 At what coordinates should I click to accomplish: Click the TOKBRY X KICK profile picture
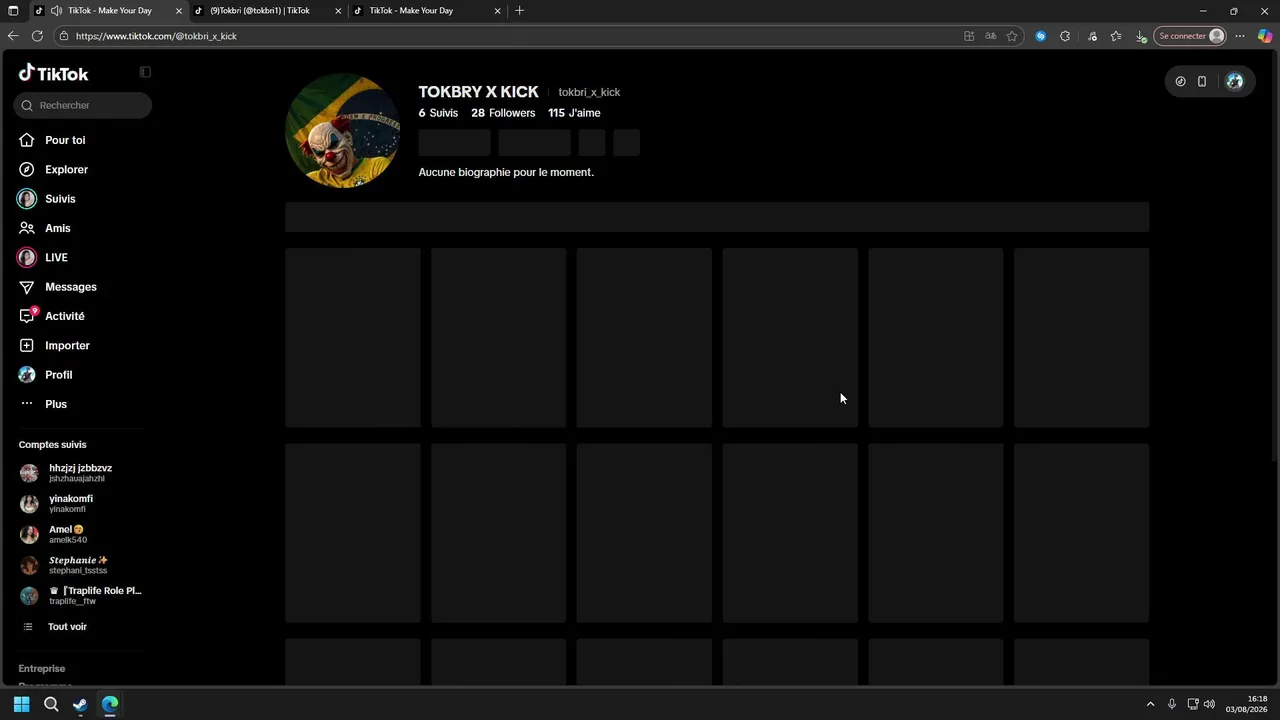point(343,130)
